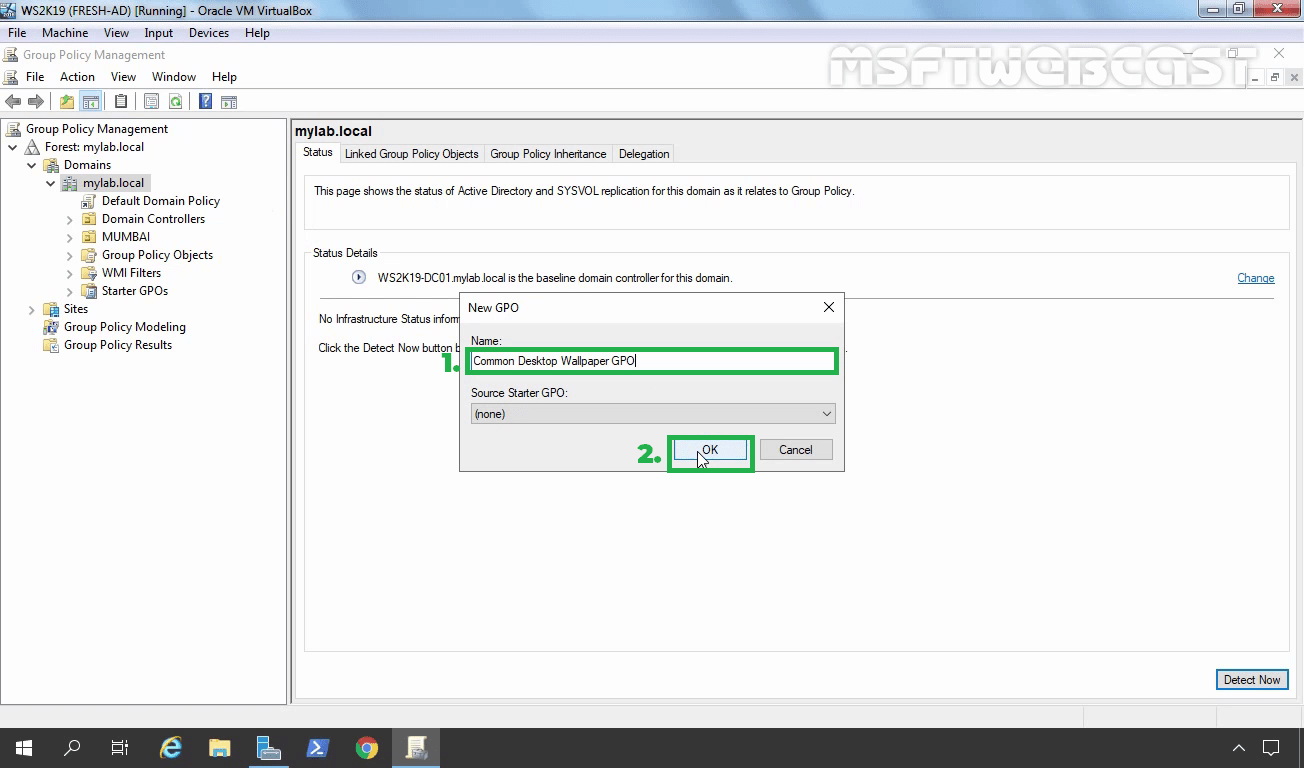The image size is (1304, 768).
Task: Click OK in the New GPO dialog
Action: (710, 449)
